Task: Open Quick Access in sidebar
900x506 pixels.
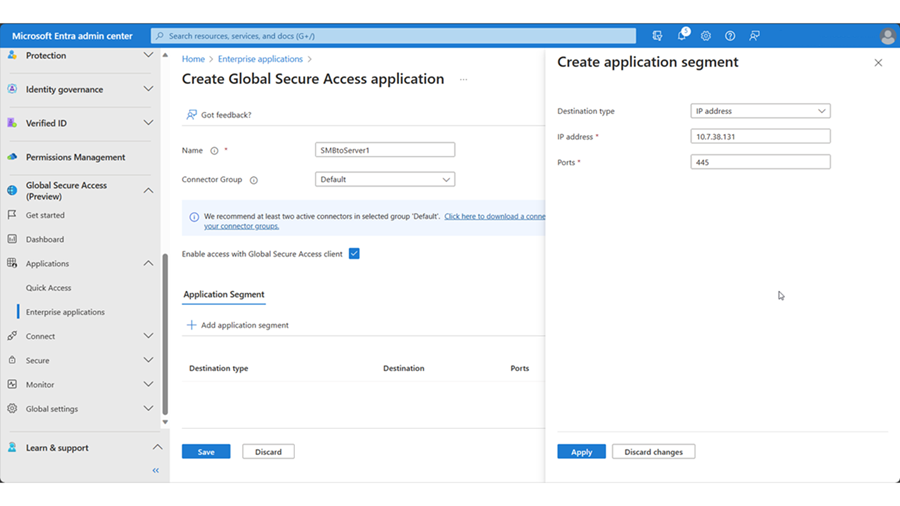Action: tap(49, 288)
